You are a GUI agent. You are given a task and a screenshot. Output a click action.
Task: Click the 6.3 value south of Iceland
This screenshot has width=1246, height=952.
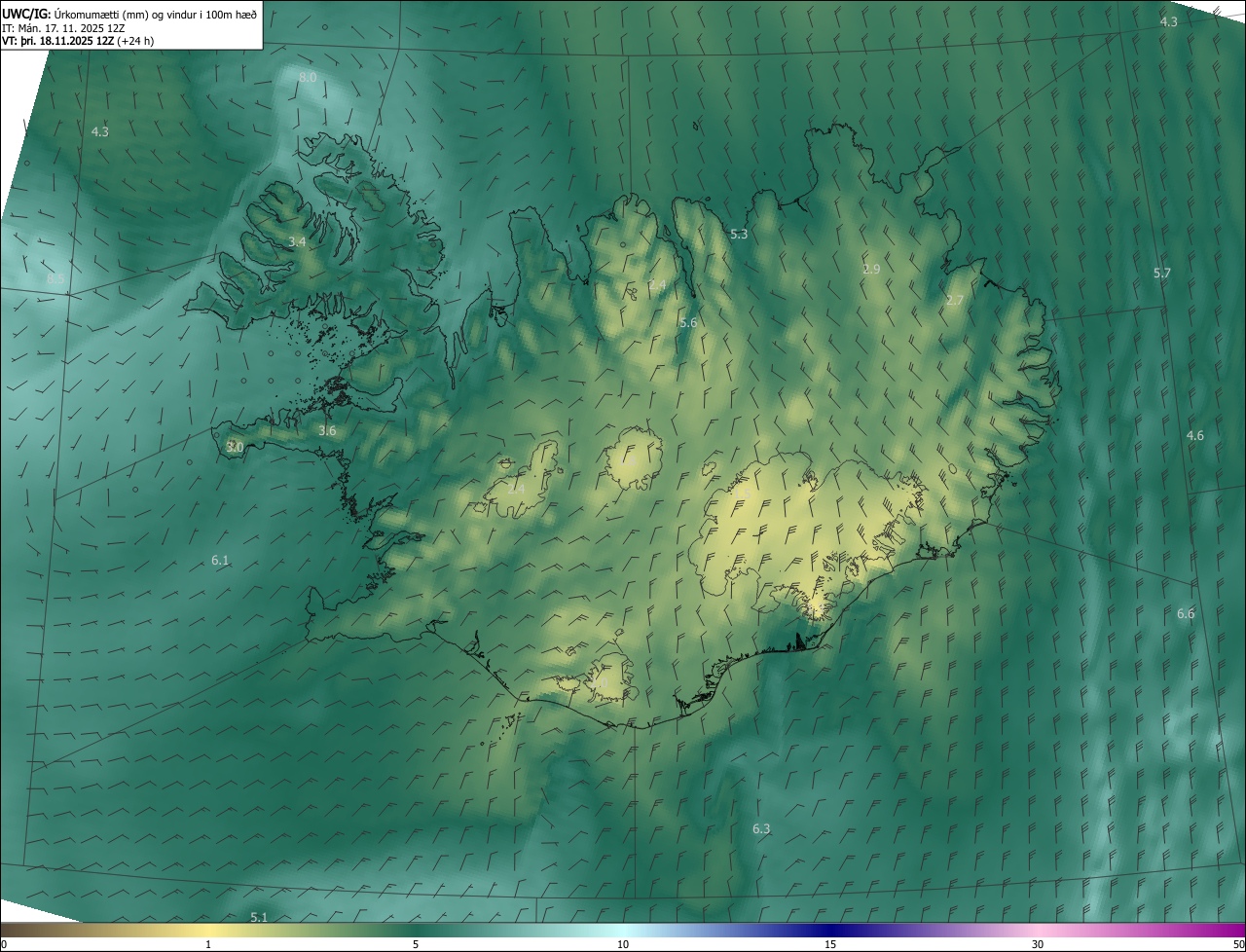(761, 828)
